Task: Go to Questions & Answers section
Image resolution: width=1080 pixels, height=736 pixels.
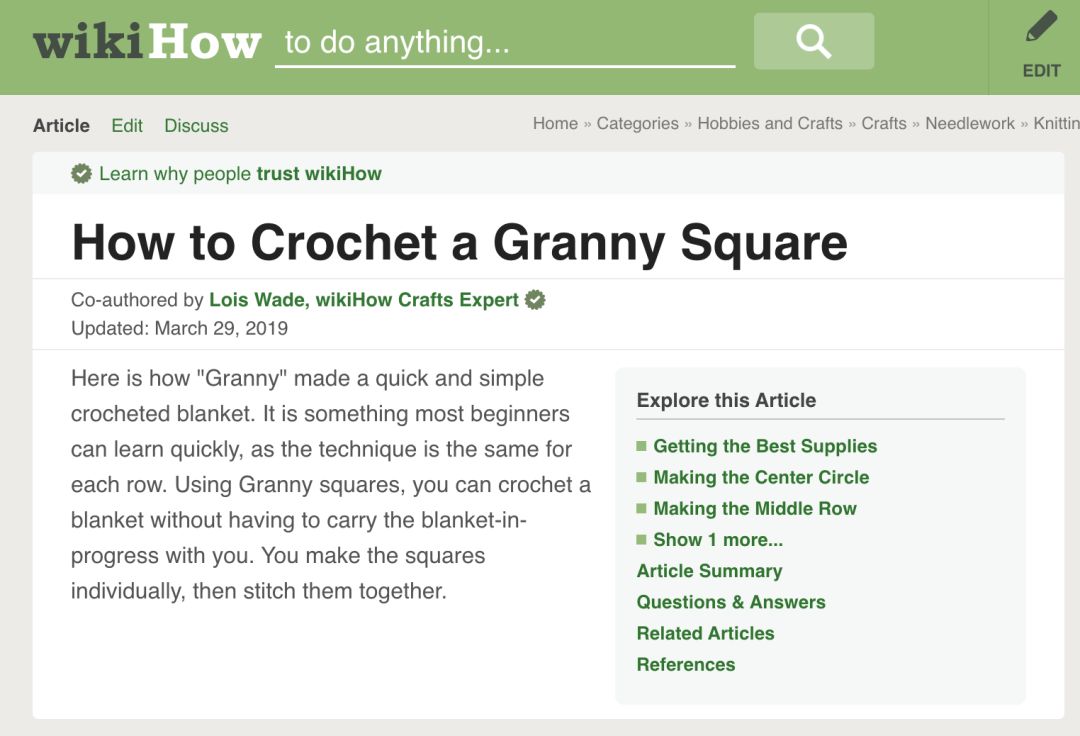Action: (731, 602)
